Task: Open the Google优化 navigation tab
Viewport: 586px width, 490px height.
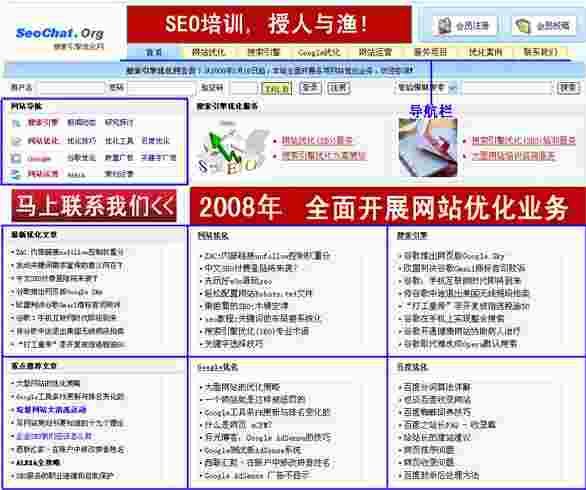Action: (x=319, y=52)
